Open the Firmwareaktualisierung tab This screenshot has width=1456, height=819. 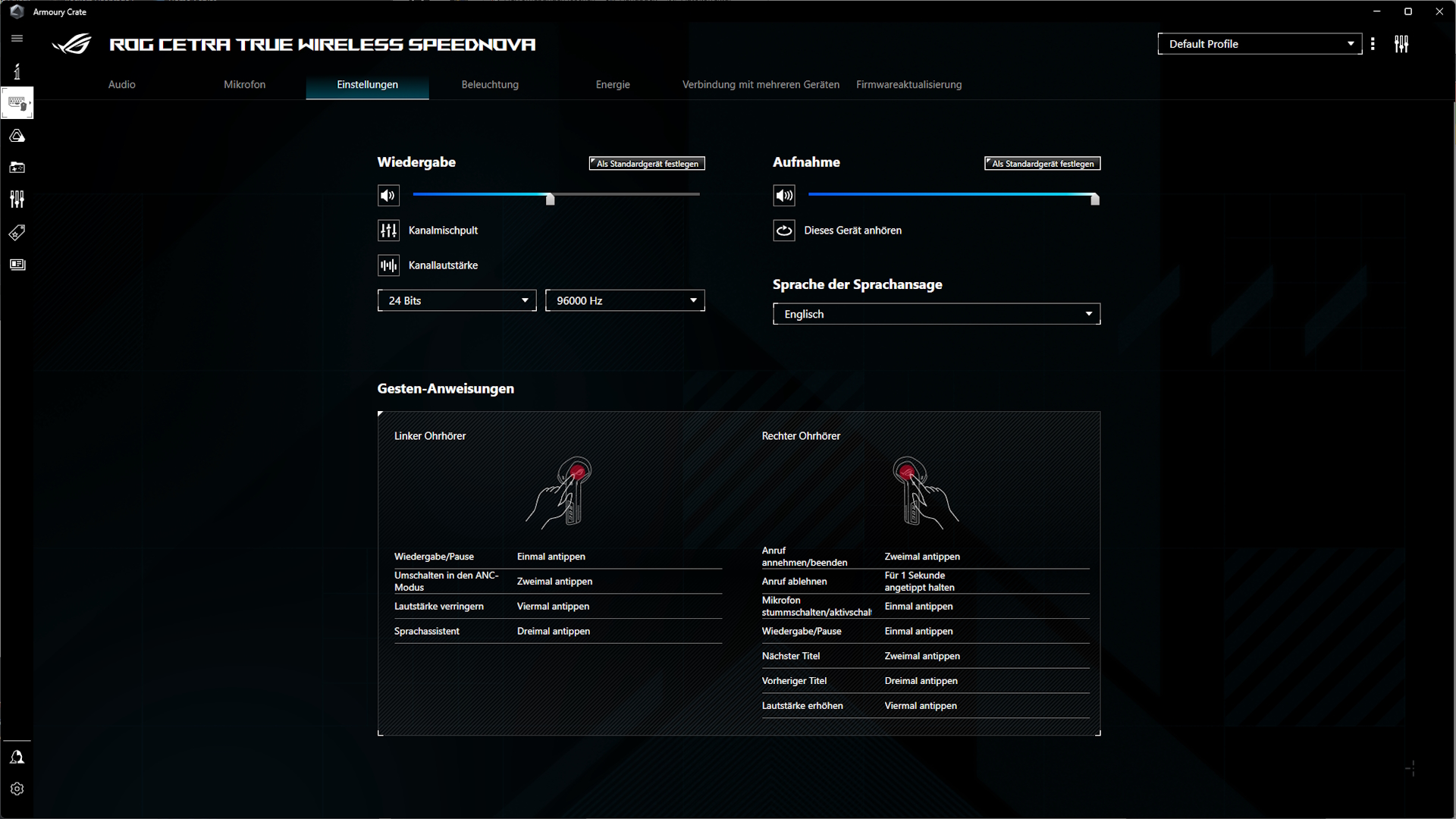908,84
